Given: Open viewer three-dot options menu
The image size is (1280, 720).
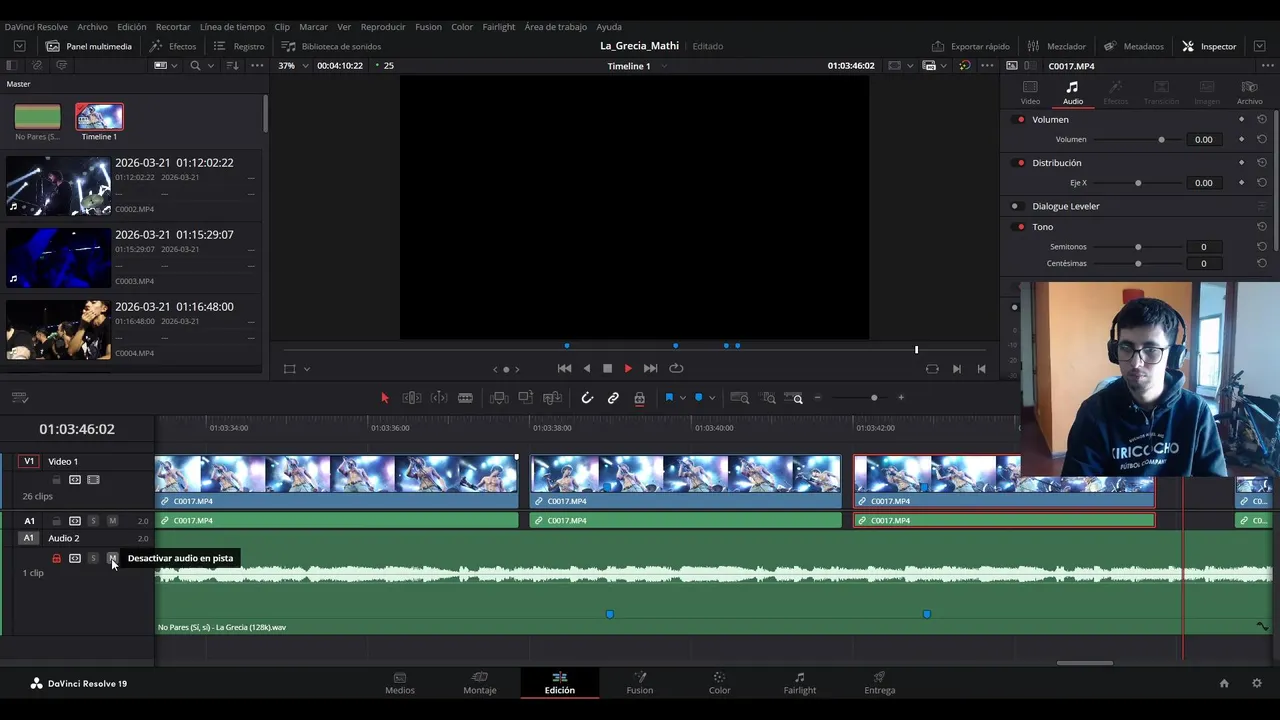Looking at the screenshot, I should pyautogui.click(x=988, y=66).
